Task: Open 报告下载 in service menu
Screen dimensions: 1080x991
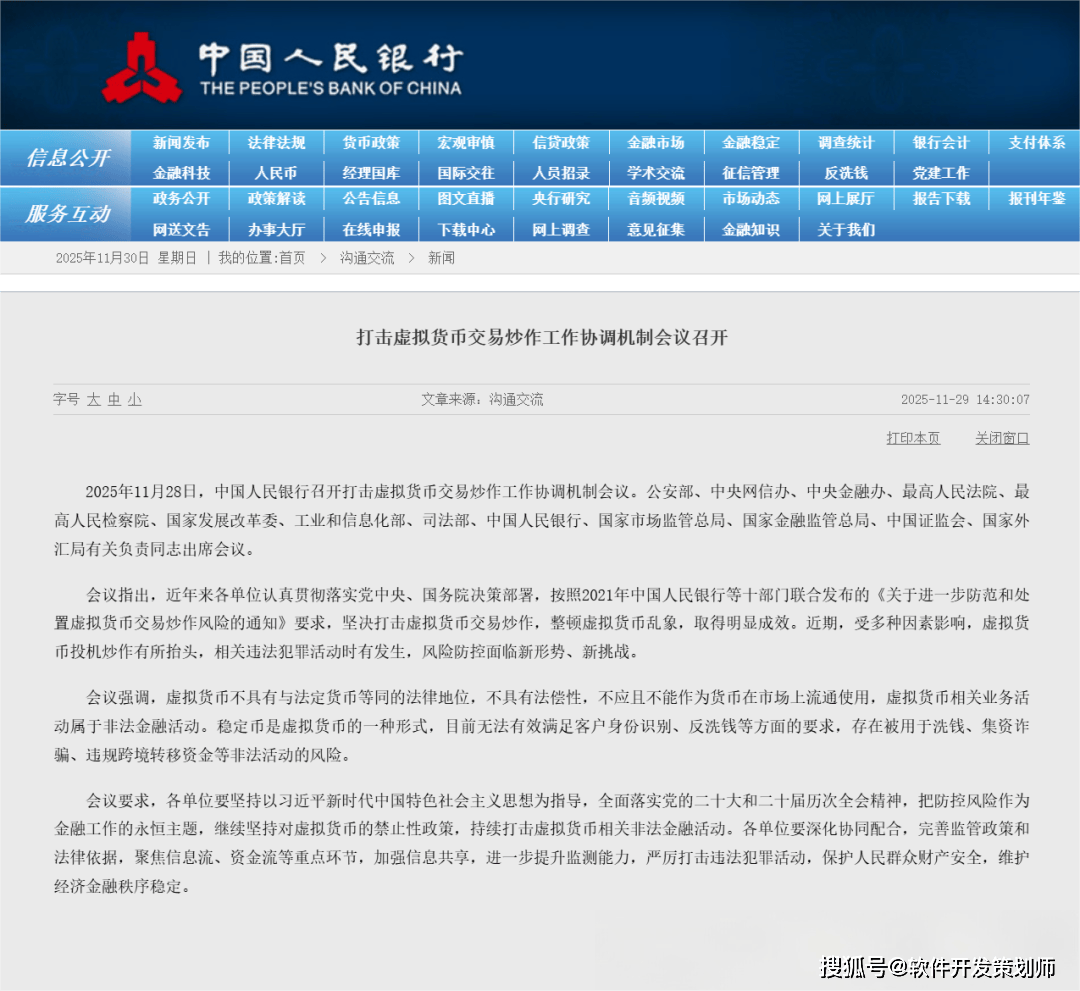Action: tap(941, 199)
